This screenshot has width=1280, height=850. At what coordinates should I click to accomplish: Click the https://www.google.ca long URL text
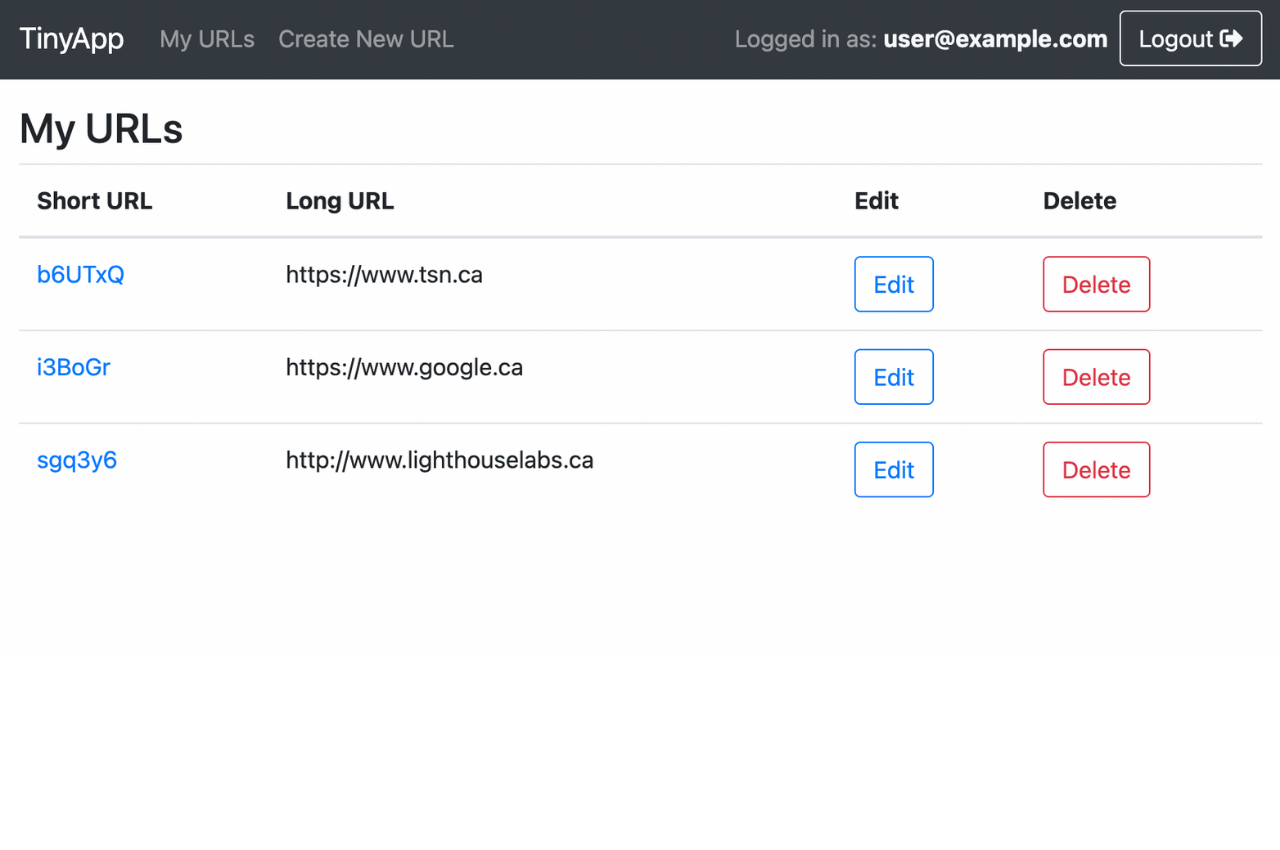click(x=404, y=368)
